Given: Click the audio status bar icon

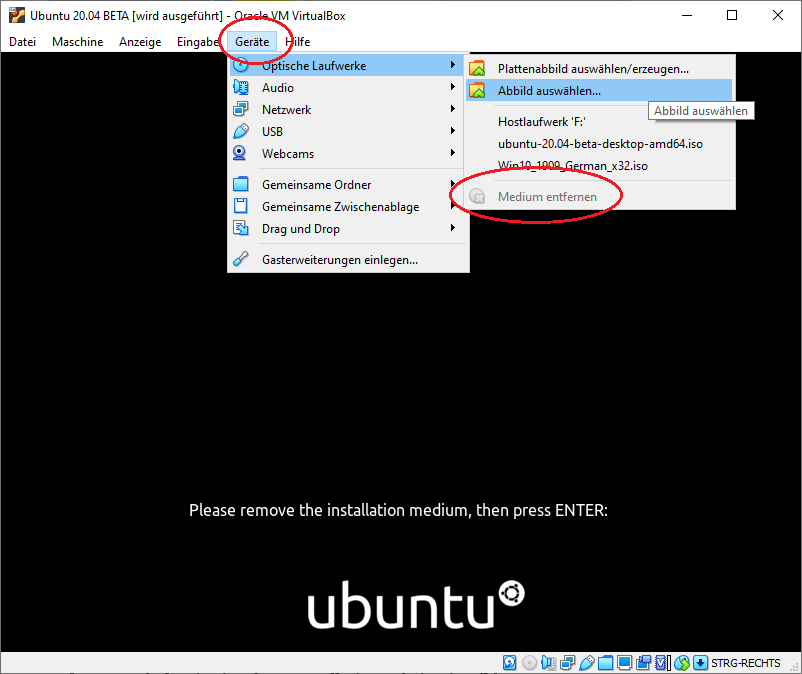Looking at the screenshot, I should 548,663.
